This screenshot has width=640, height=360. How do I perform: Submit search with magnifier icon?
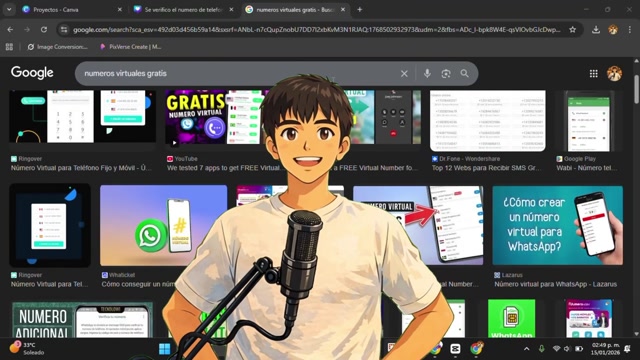click(464, 73)
